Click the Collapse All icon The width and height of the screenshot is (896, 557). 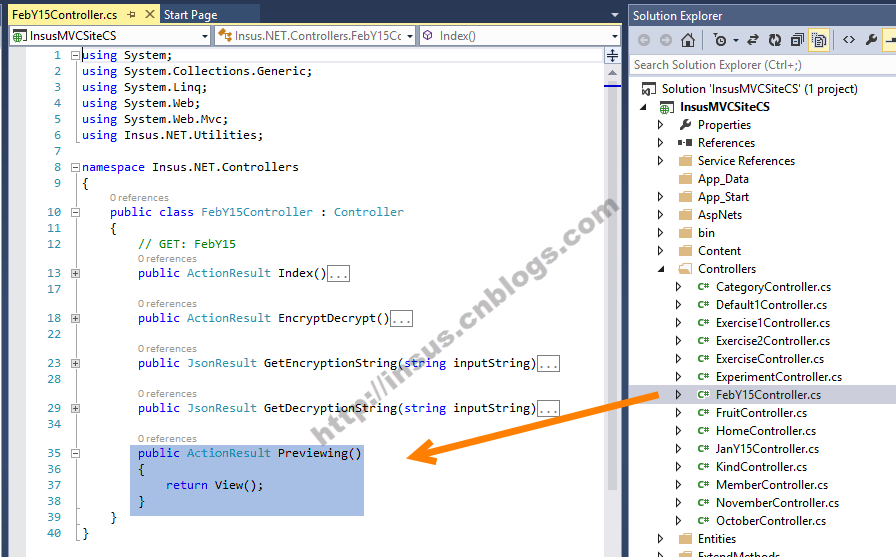[797, 40]
